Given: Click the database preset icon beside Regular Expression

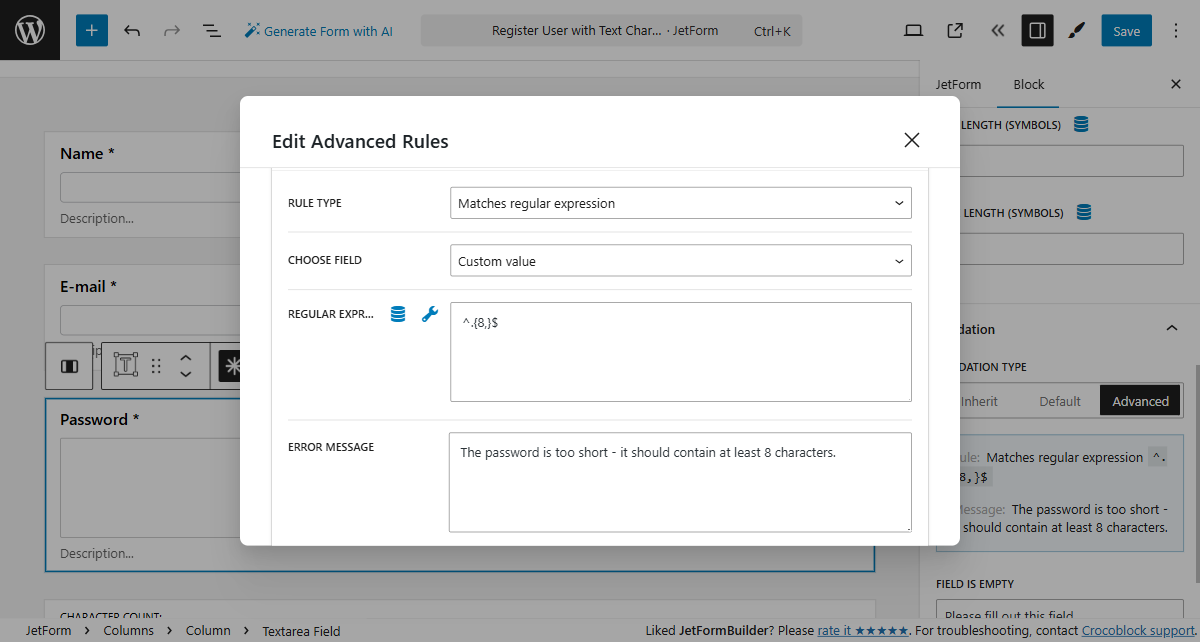Looking at the screenshot, I should tap(398, 314).
